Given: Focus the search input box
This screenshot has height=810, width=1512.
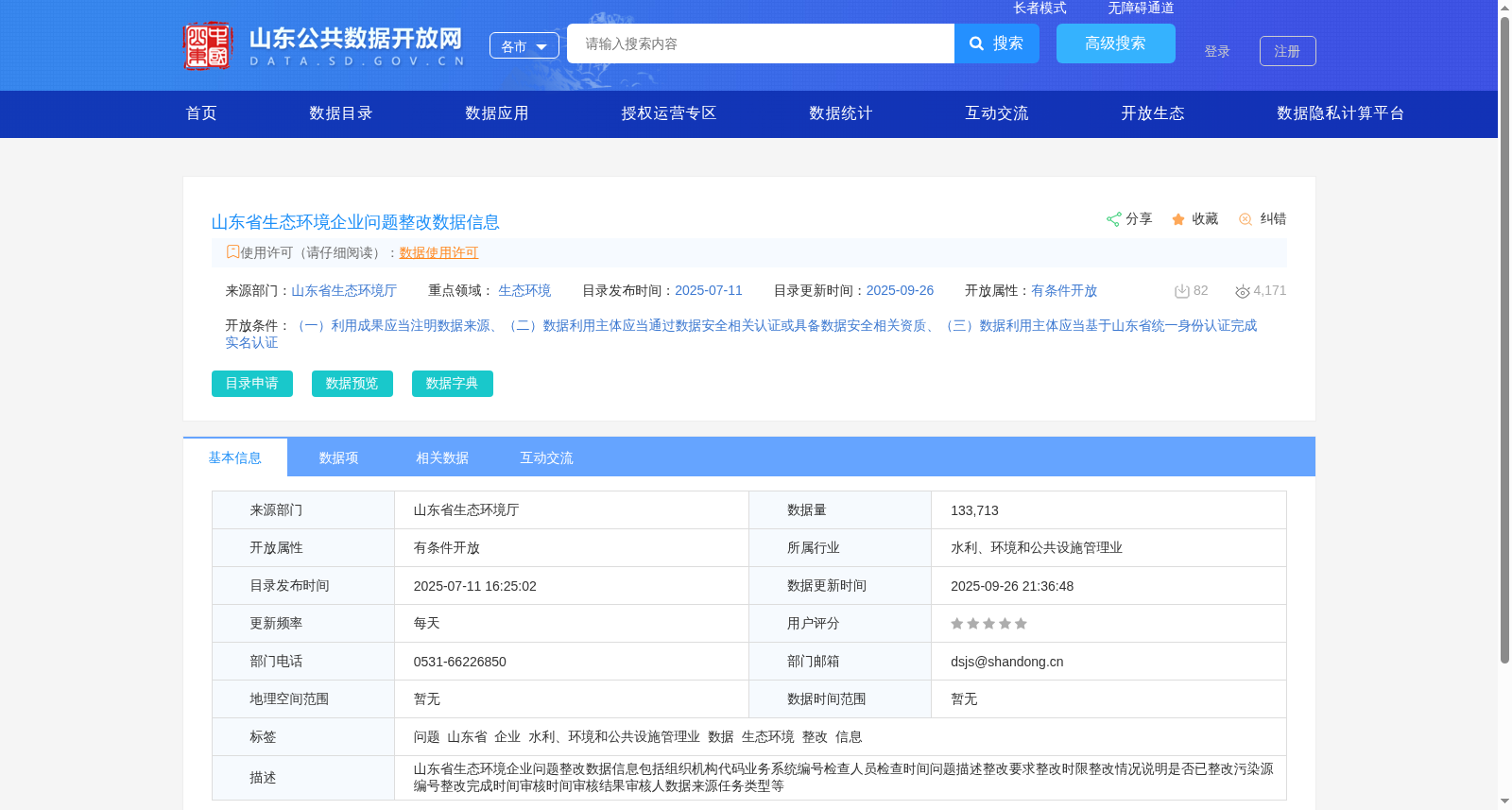Looking at the screenshot, I should tap(761, 43).
